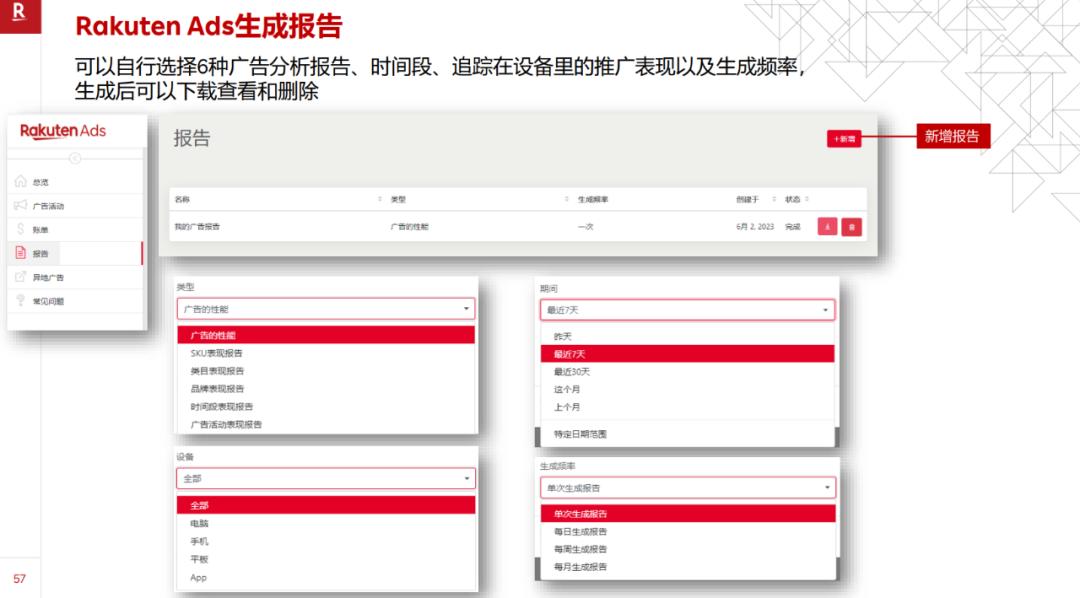This screenshot has width=1080, height=598.
Task: Select 时间段表现报告 report type
Action: 326,406
